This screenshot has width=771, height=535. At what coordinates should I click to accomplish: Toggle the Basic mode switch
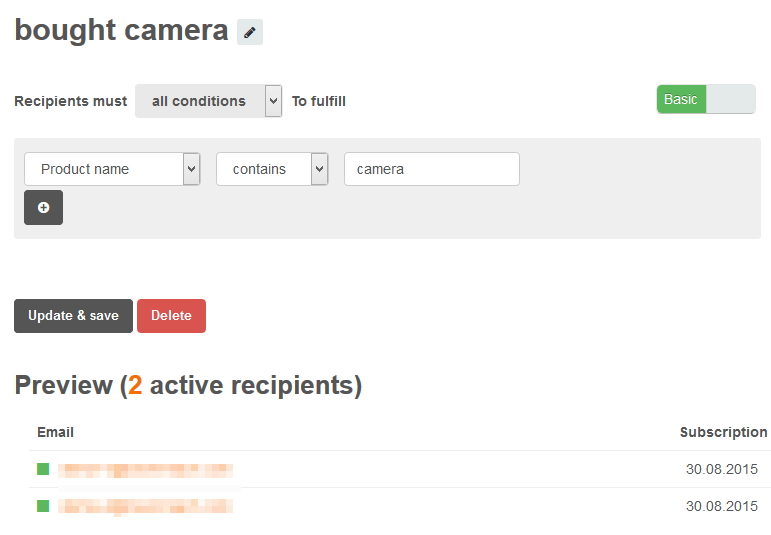[706, 99]
